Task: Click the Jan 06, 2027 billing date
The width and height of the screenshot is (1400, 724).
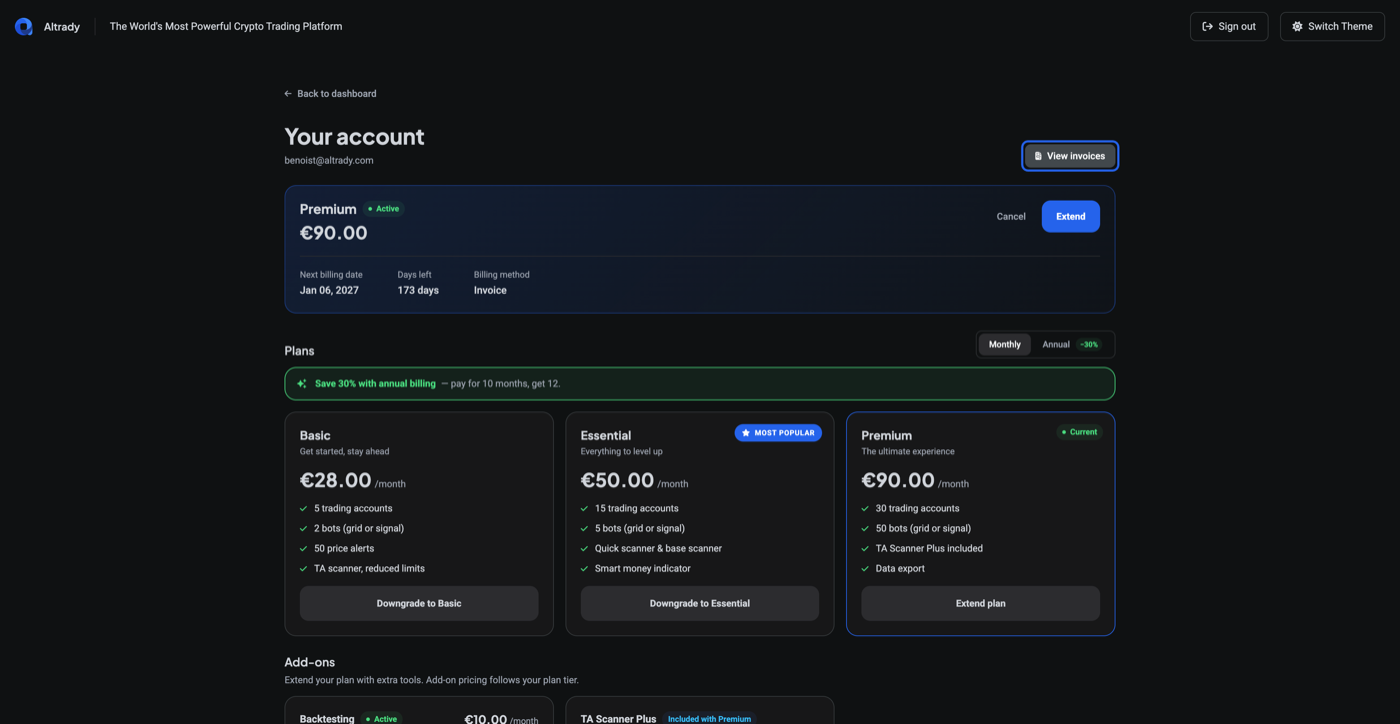Action: pyautogui.click(x=329, y=291)
